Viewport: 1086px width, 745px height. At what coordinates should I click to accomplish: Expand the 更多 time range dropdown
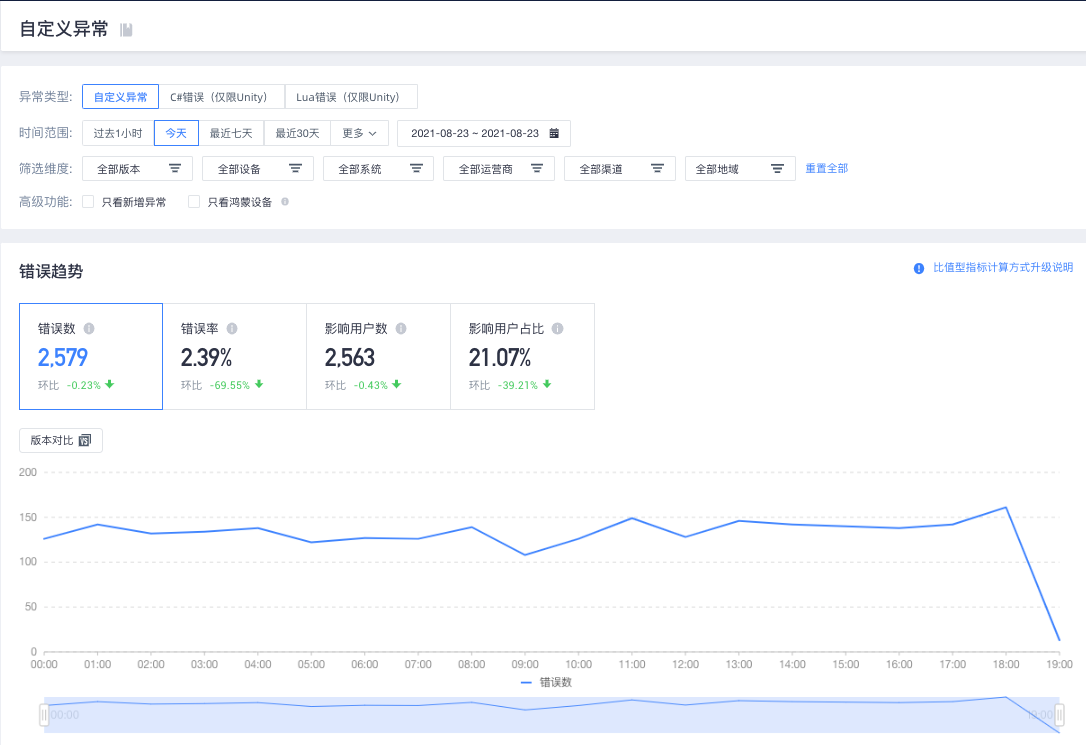coord(359,133)
